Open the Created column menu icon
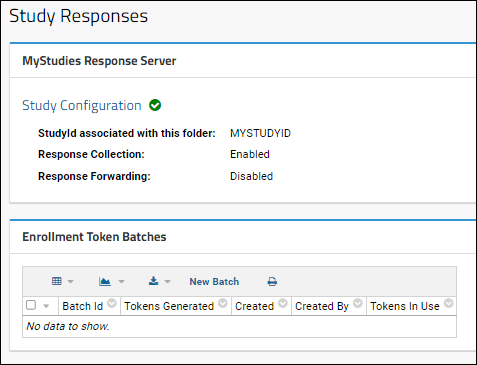 point(283,303)
